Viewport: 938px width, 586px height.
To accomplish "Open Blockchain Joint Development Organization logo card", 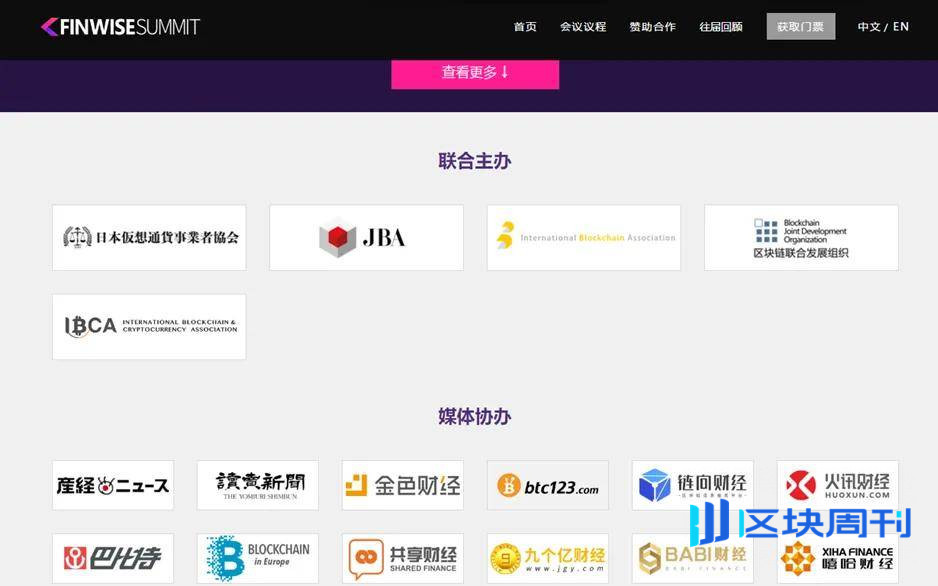I will coord(801,237).
